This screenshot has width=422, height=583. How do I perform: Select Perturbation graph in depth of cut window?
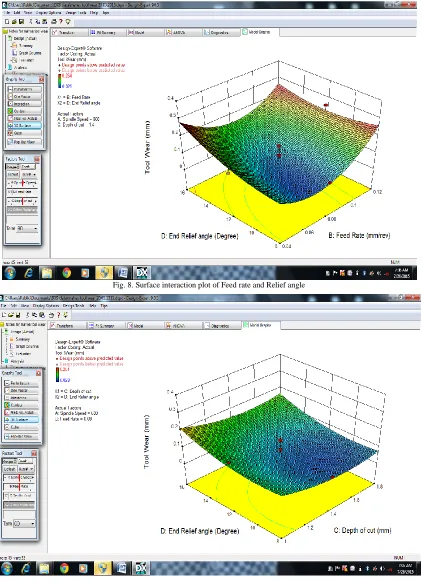coord(21,383)
